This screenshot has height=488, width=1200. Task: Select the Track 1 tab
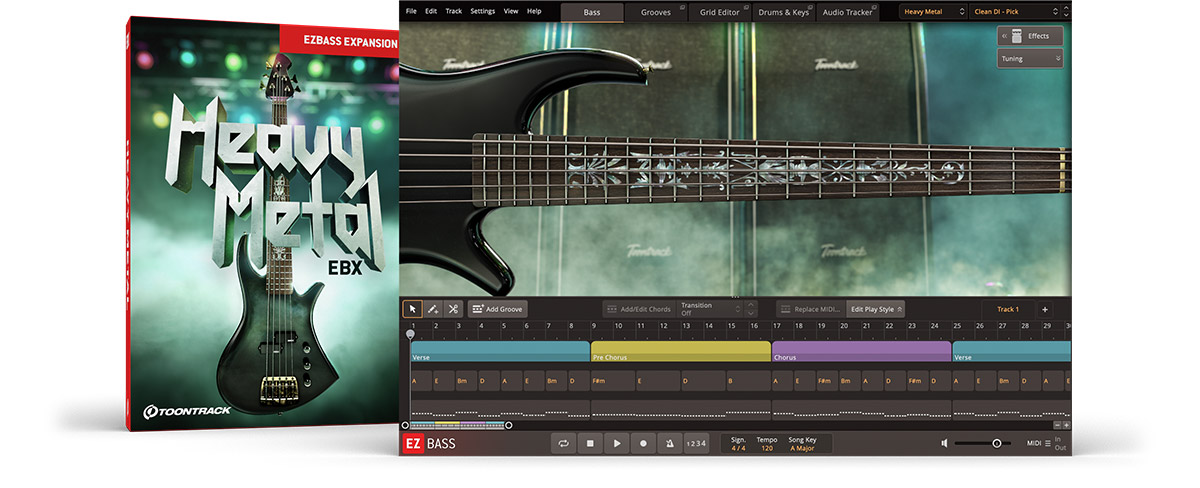(x=1007, y=309)
